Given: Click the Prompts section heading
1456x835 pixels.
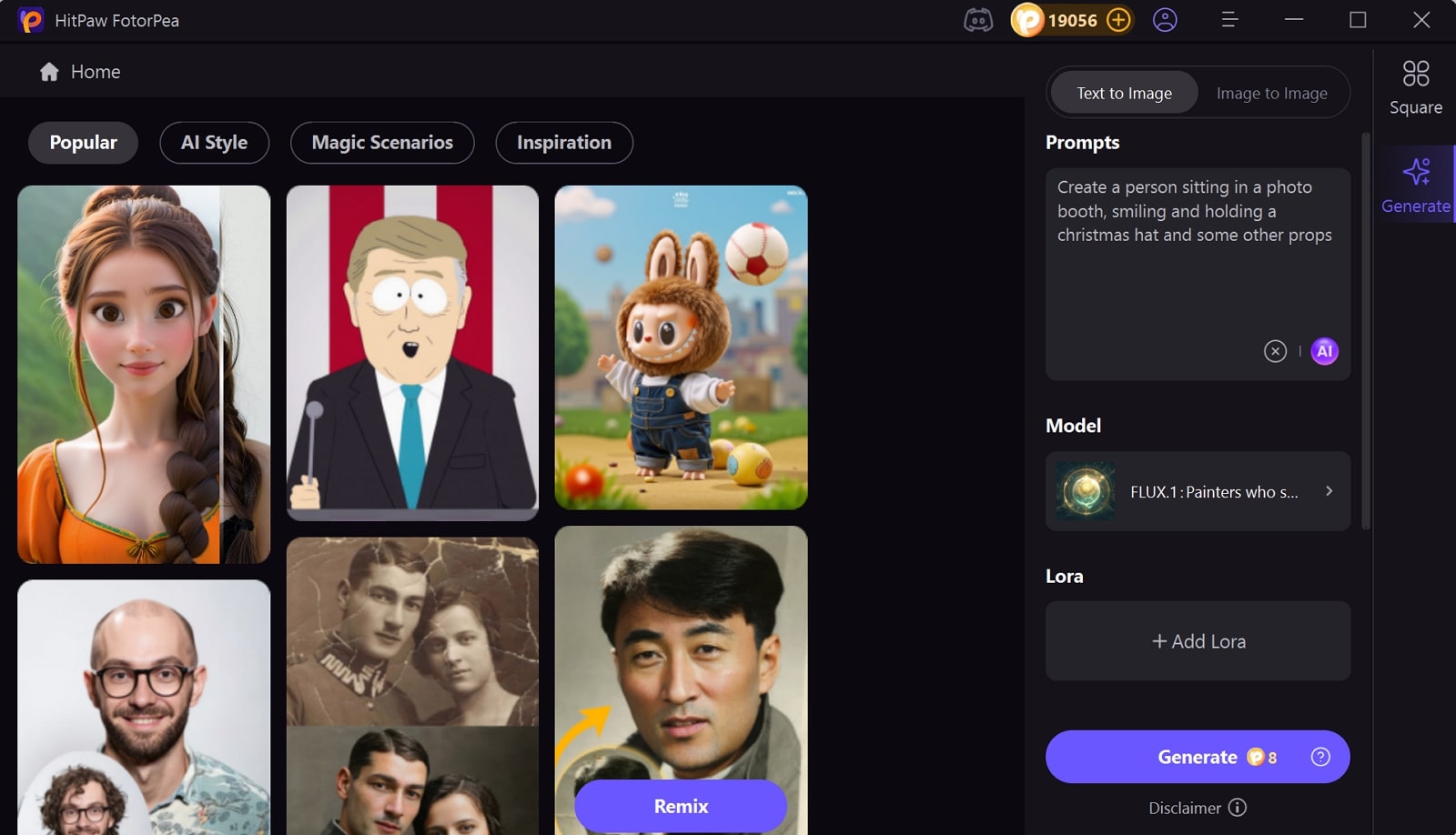Looking at the screenshot, I should click(x=1082, y=143).
